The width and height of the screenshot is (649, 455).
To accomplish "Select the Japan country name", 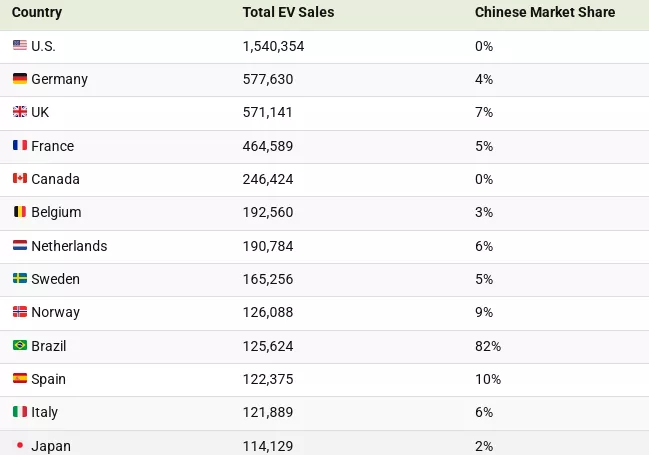I will (51, 446).
